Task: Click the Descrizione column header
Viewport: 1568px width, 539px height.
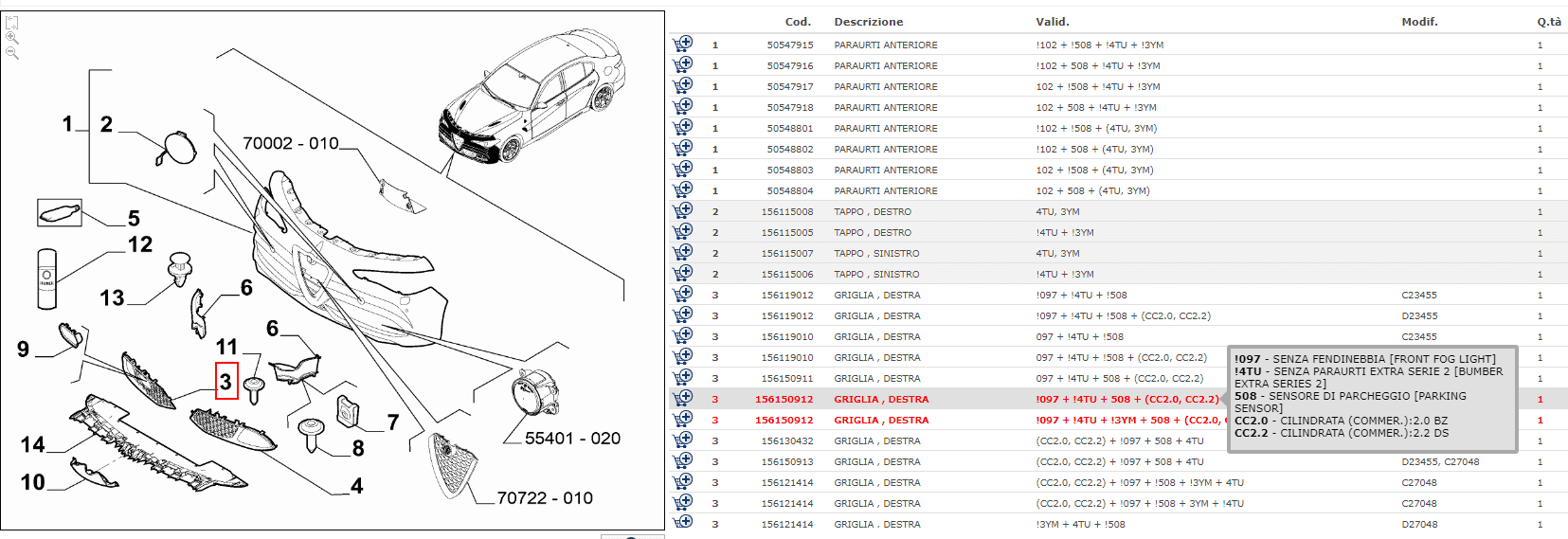Action: point(868,22)
